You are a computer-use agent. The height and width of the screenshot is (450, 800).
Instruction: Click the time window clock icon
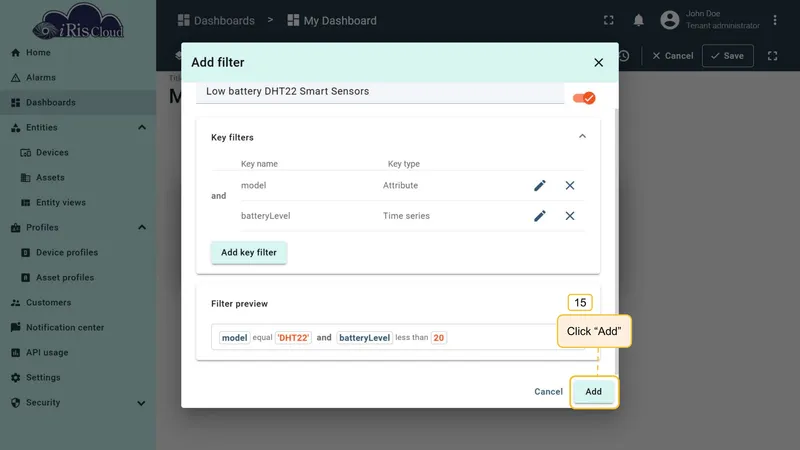pos(624,56)
